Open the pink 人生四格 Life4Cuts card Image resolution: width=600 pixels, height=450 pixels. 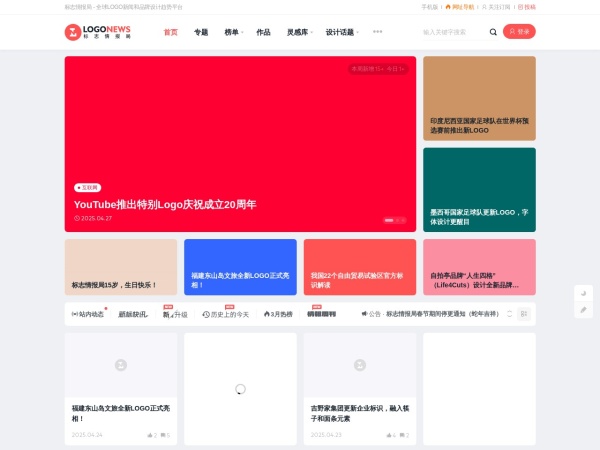point(479,267)
